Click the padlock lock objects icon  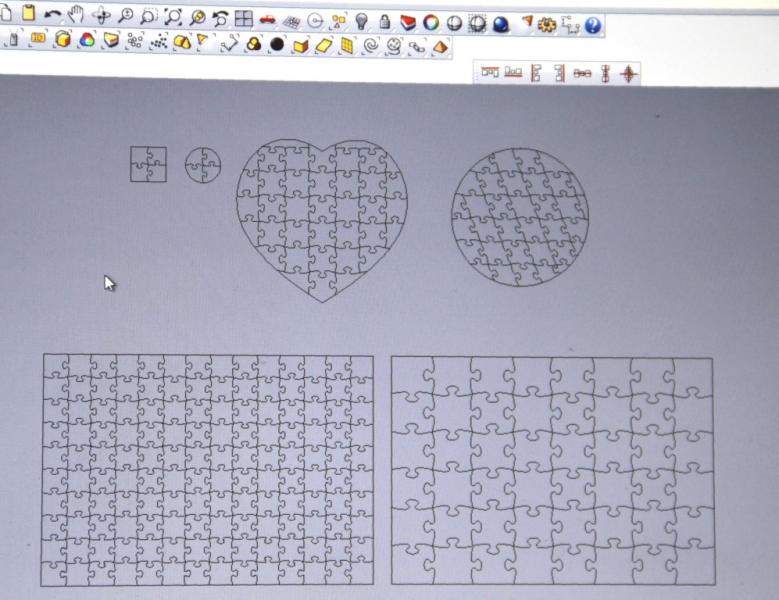384,21
